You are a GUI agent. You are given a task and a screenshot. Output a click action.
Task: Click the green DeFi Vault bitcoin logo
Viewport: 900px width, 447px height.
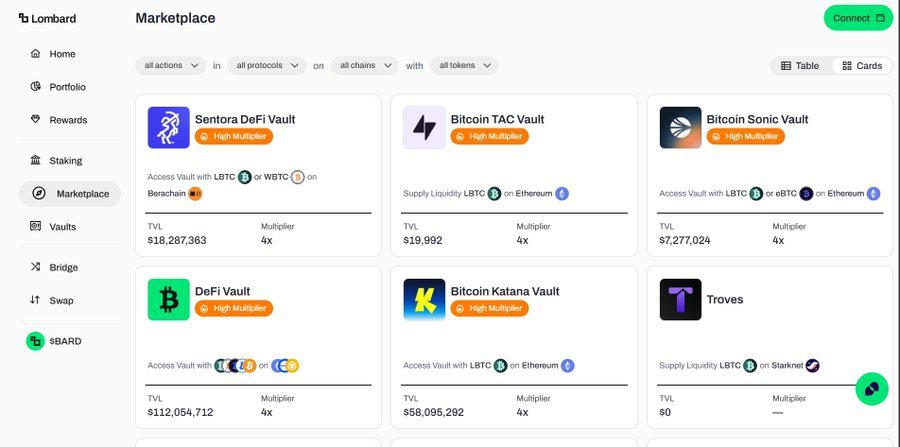coord(169,300)
